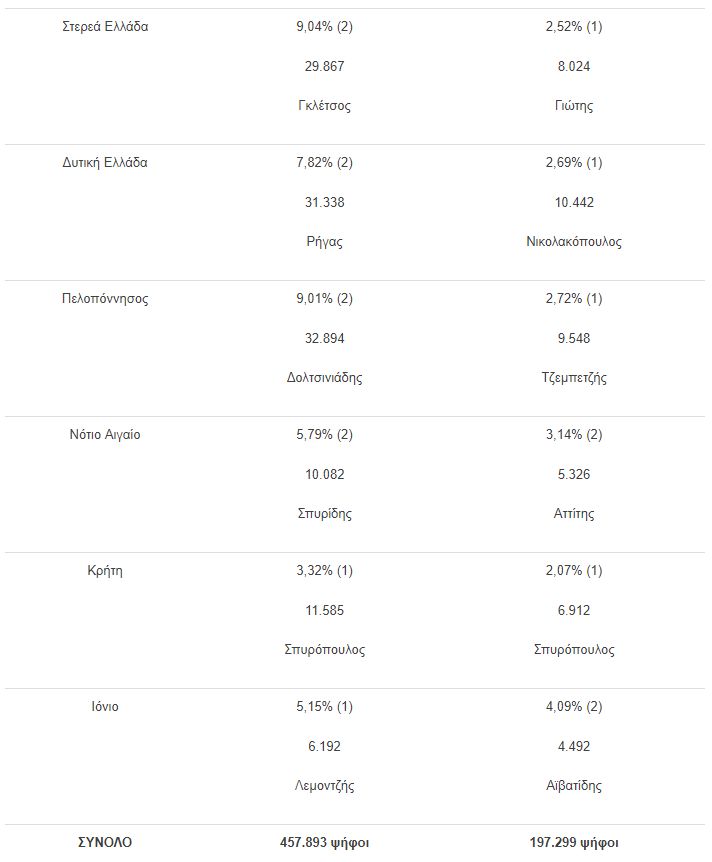Screen dimensions: 712x862
Task: Select candidate name Νικολακόπουλος
Action: point(574,242)
